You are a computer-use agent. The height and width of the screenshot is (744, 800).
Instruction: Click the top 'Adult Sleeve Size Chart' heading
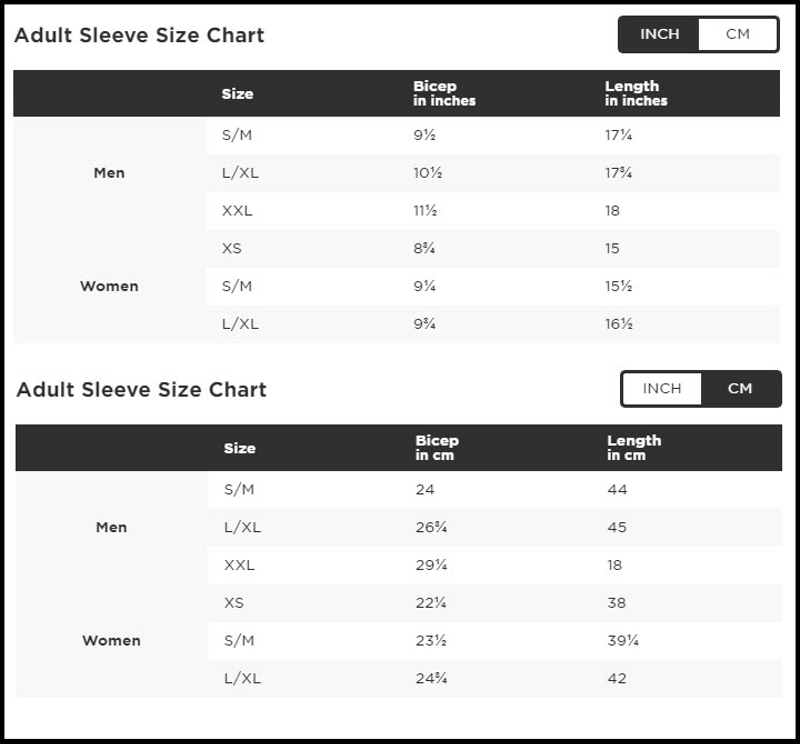[x=139, y=35]
